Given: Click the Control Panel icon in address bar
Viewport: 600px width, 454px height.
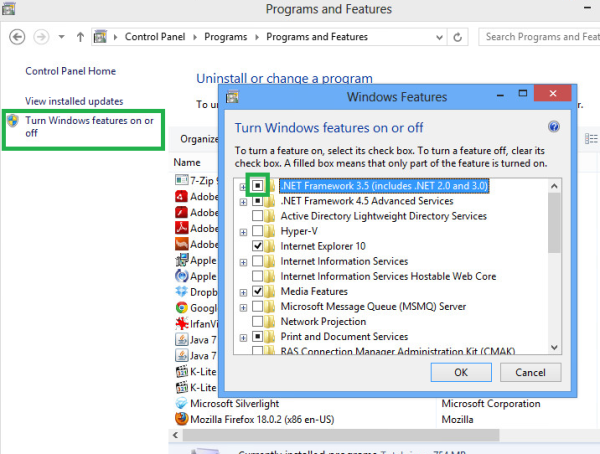Looking at the screenshot, I should [x=100, y=37].
